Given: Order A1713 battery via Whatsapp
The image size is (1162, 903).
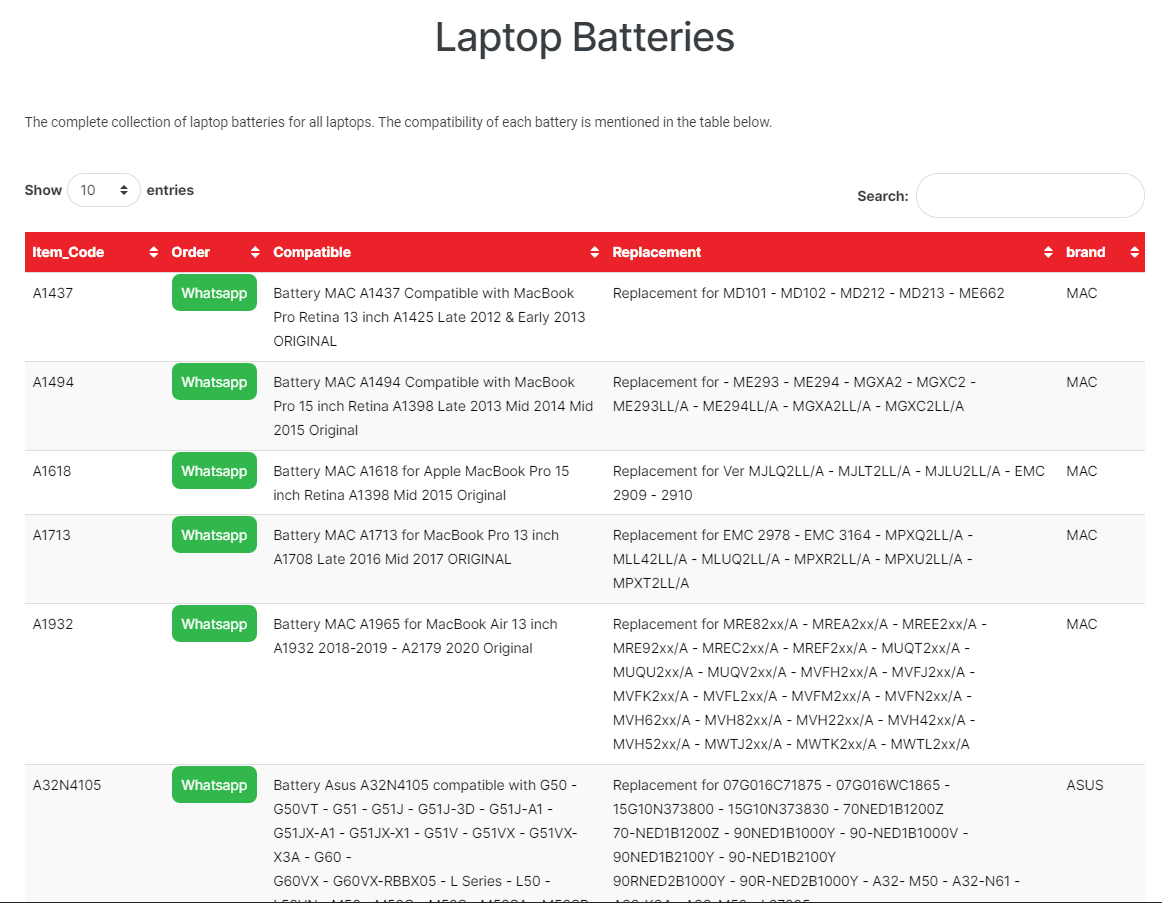Looking at the screenshot, I should tap(214, 535).
